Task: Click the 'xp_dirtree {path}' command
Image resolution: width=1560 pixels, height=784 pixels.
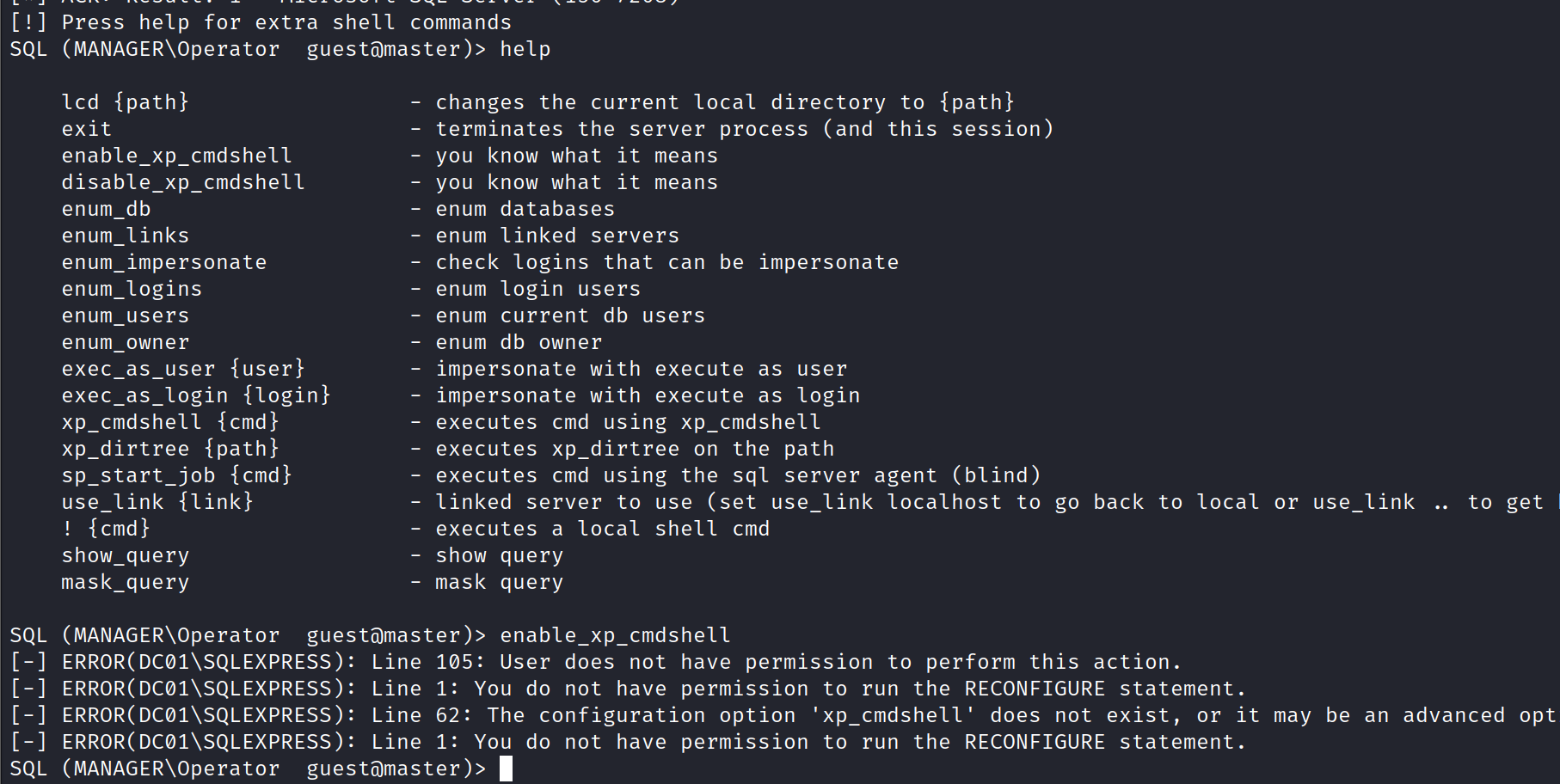Action: (x=170, y=449)
